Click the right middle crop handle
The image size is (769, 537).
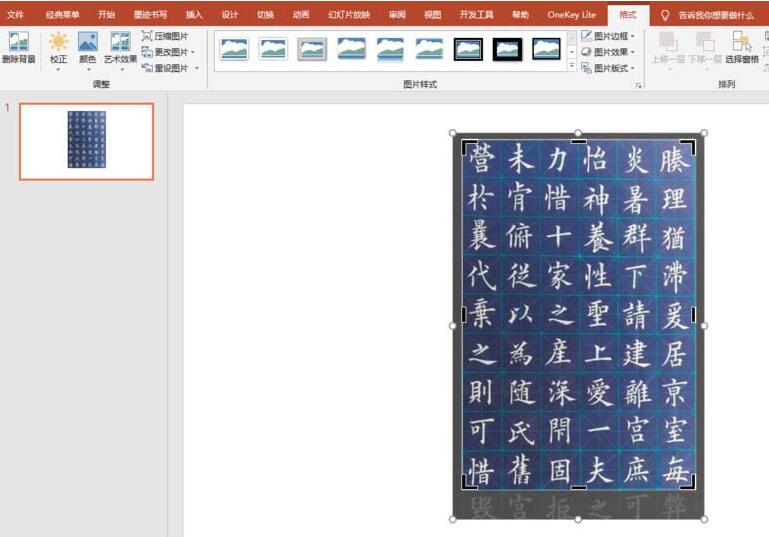(693, 314)
